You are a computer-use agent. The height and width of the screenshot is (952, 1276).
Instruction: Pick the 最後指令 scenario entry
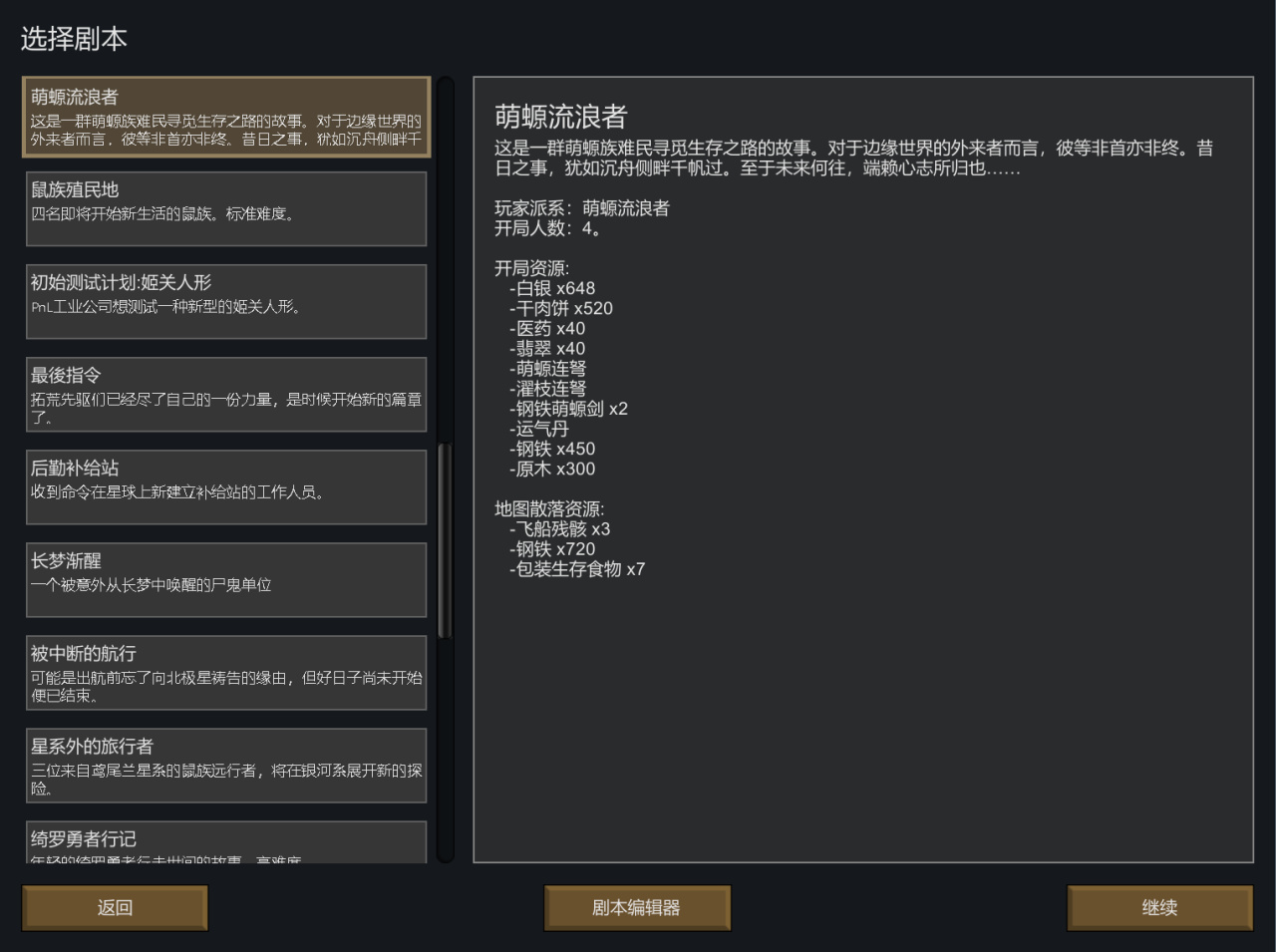click(226, 394)
